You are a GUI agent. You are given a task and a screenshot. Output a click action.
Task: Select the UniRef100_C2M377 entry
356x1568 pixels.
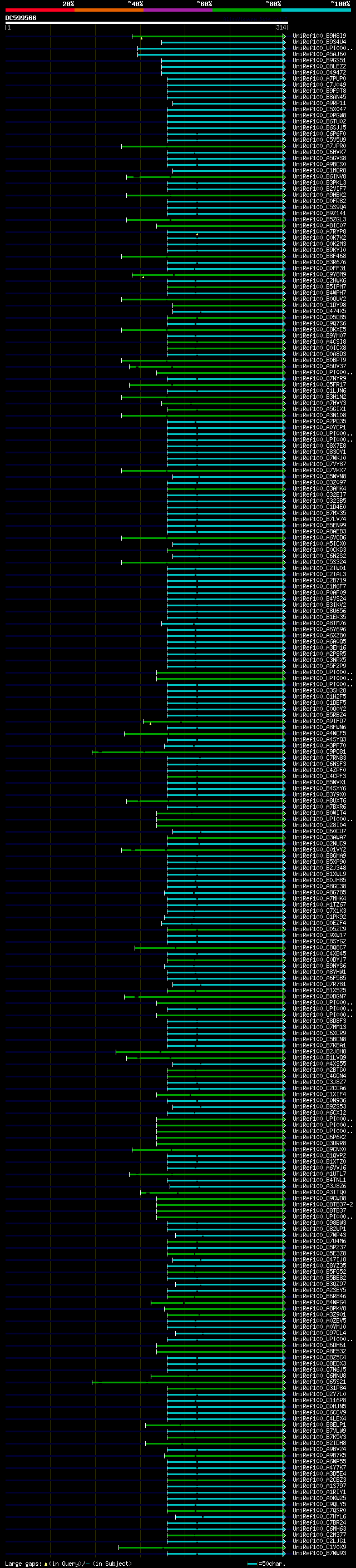[319, 1535]
